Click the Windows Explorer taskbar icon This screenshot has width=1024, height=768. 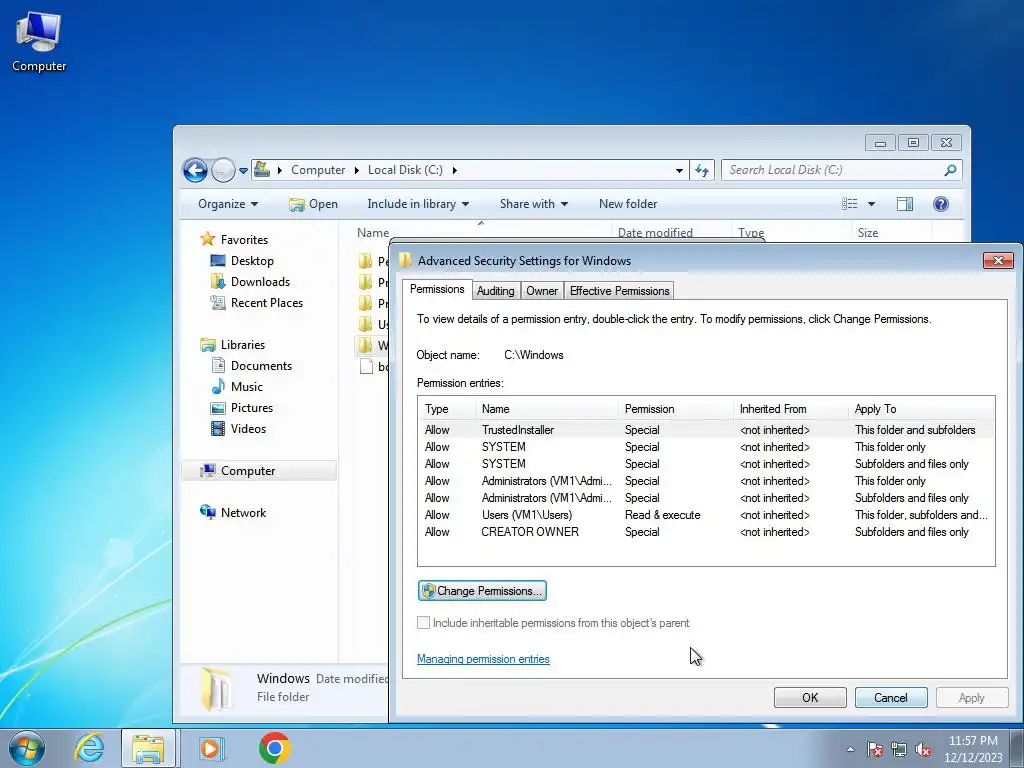pos(148,748)
